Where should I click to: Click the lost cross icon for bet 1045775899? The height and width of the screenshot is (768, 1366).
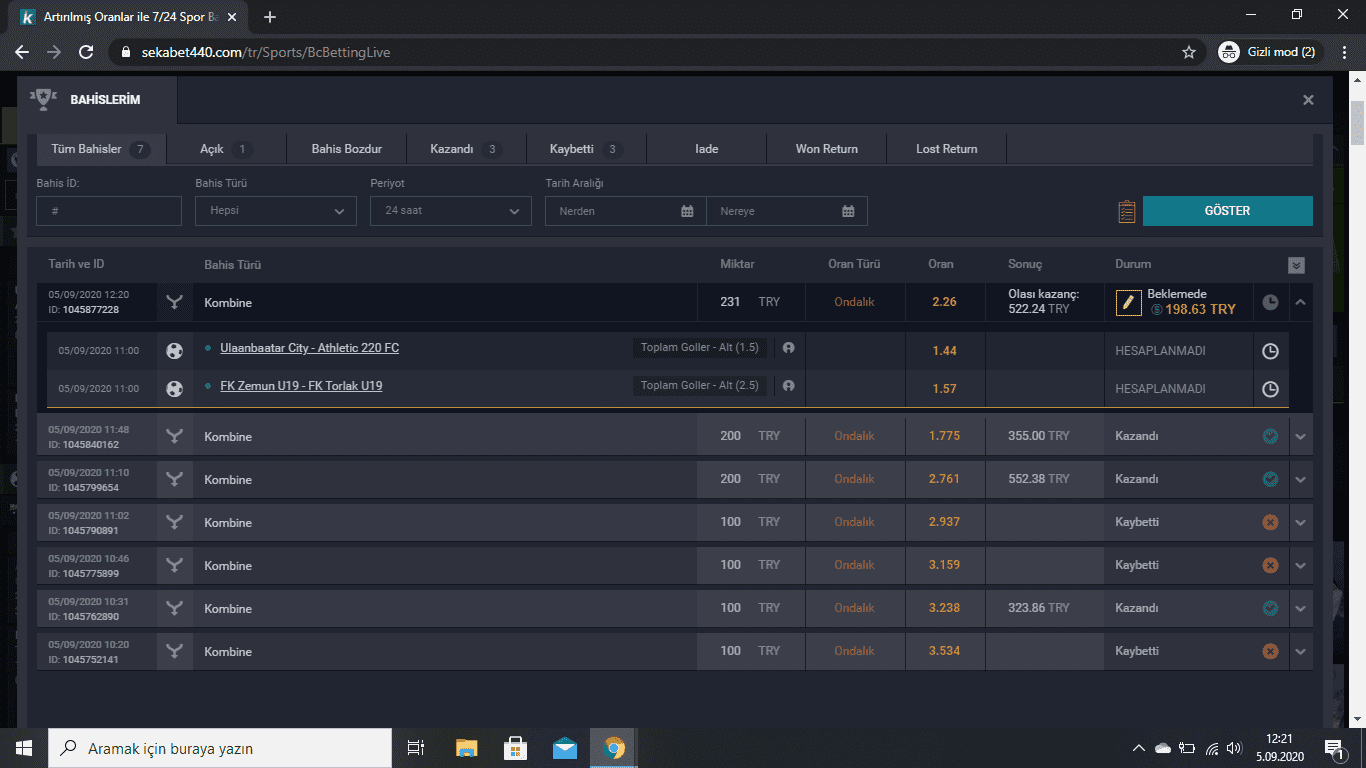tap(1270, 565)
